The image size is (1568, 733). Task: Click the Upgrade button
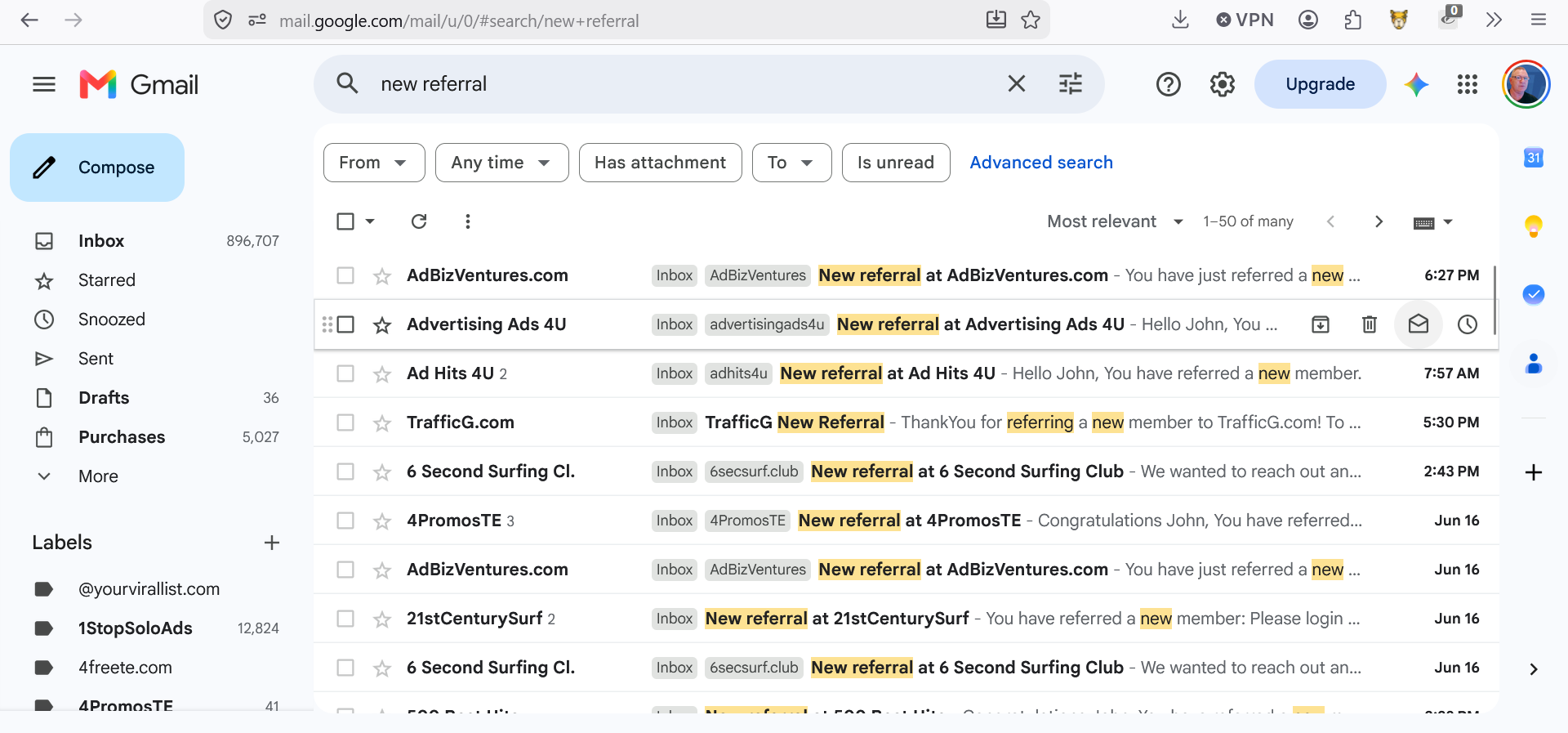pos(1320,84)
